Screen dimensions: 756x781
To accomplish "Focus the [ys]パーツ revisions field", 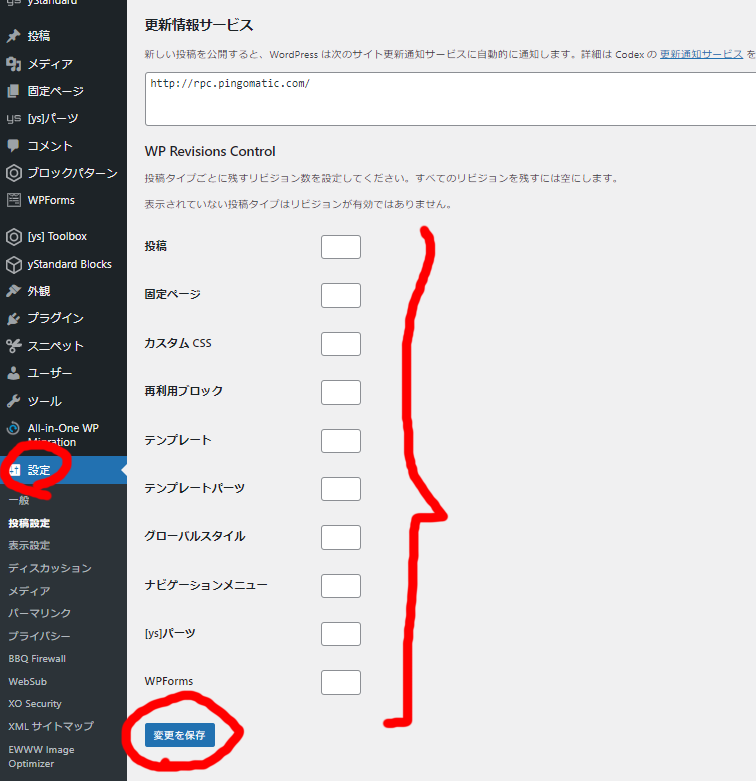I will coord(341,634).
